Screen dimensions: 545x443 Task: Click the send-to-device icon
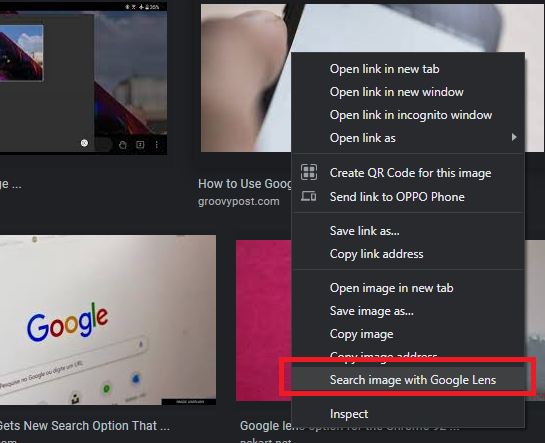(x=308, y=196)
